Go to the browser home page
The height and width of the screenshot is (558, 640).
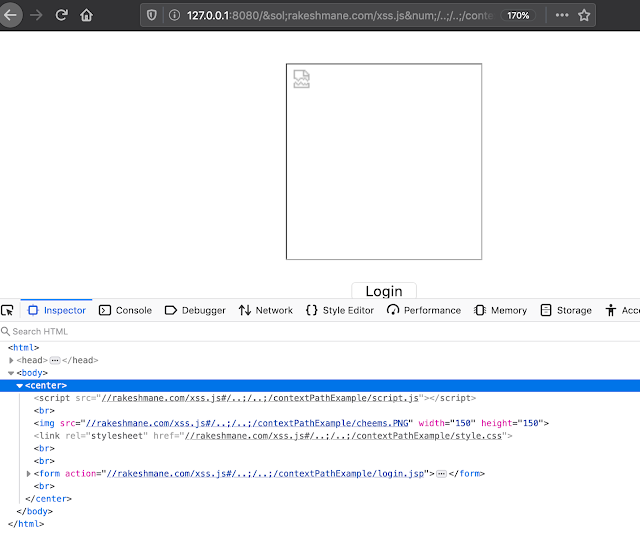coord(87,16)
